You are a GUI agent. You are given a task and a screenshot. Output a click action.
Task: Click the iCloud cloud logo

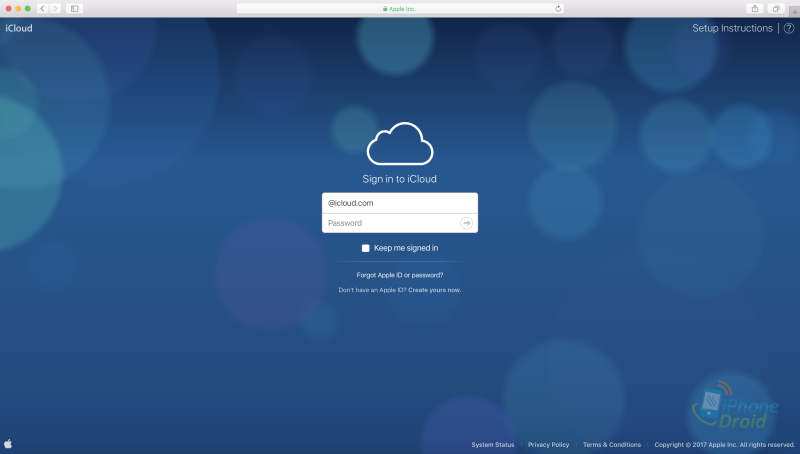[x=400, y=144]
